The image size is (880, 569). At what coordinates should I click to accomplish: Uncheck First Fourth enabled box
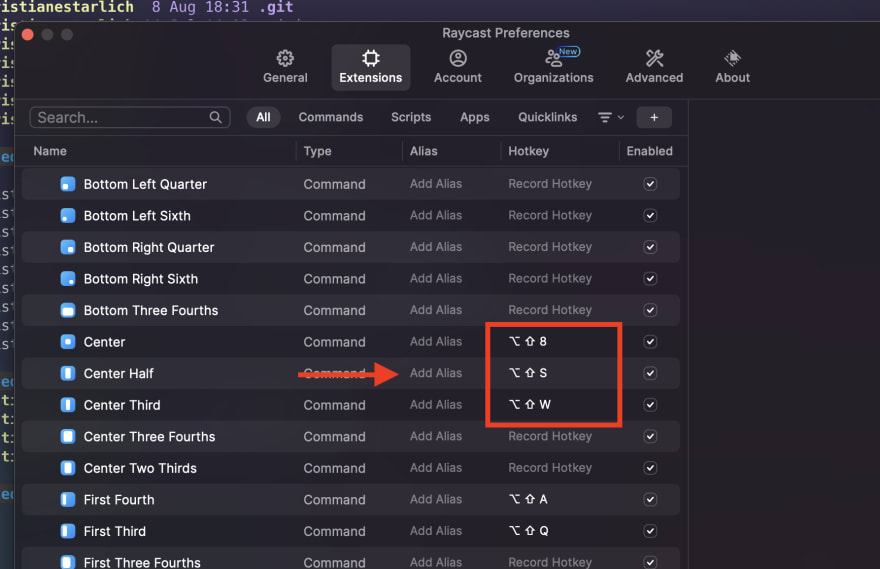coord(650,499)
